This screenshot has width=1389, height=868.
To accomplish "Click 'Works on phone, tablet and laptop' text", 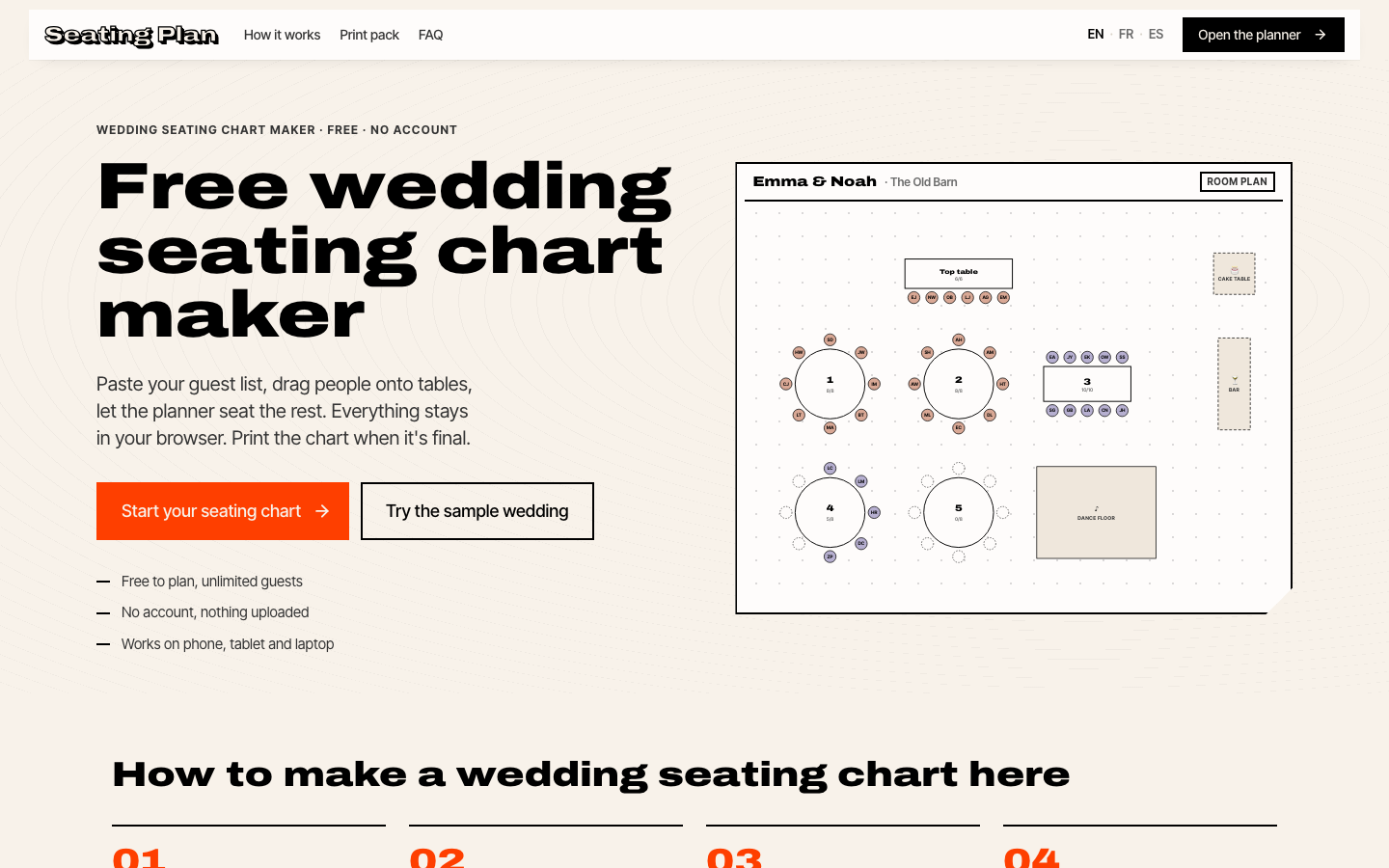I will tap(228, 644).
